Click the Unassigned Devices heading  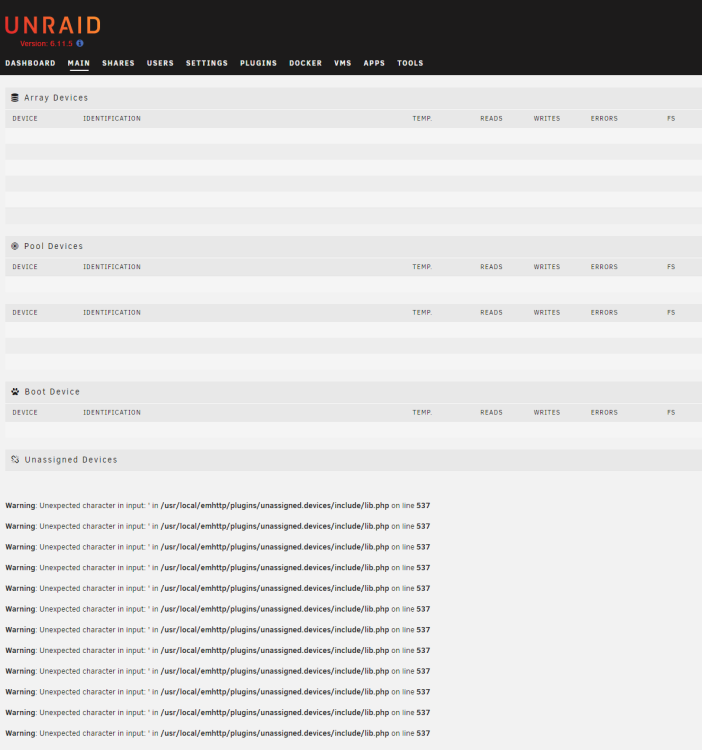(71, 460)
